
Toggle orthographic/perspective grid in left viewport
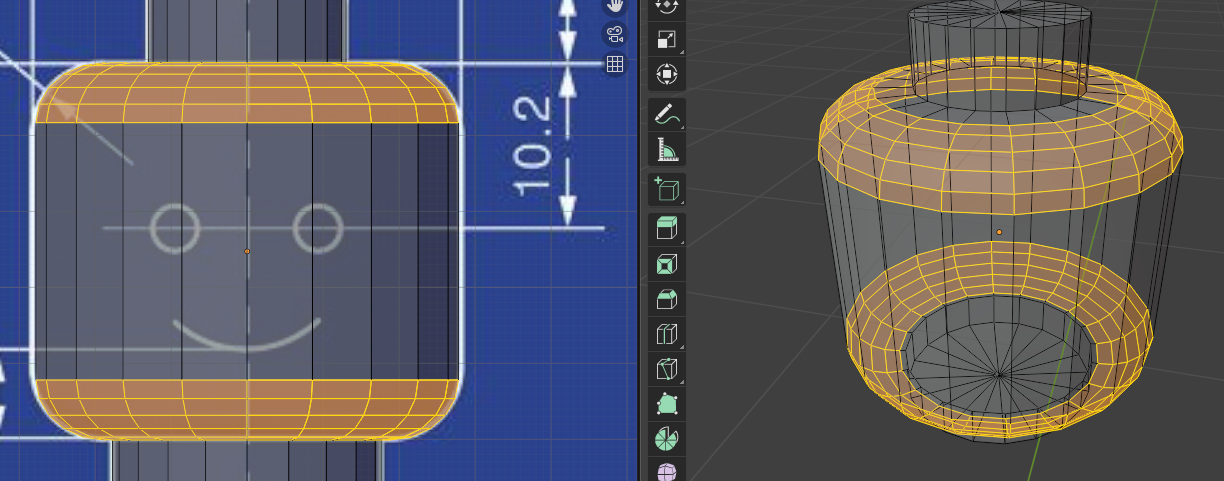click(615, 64)
